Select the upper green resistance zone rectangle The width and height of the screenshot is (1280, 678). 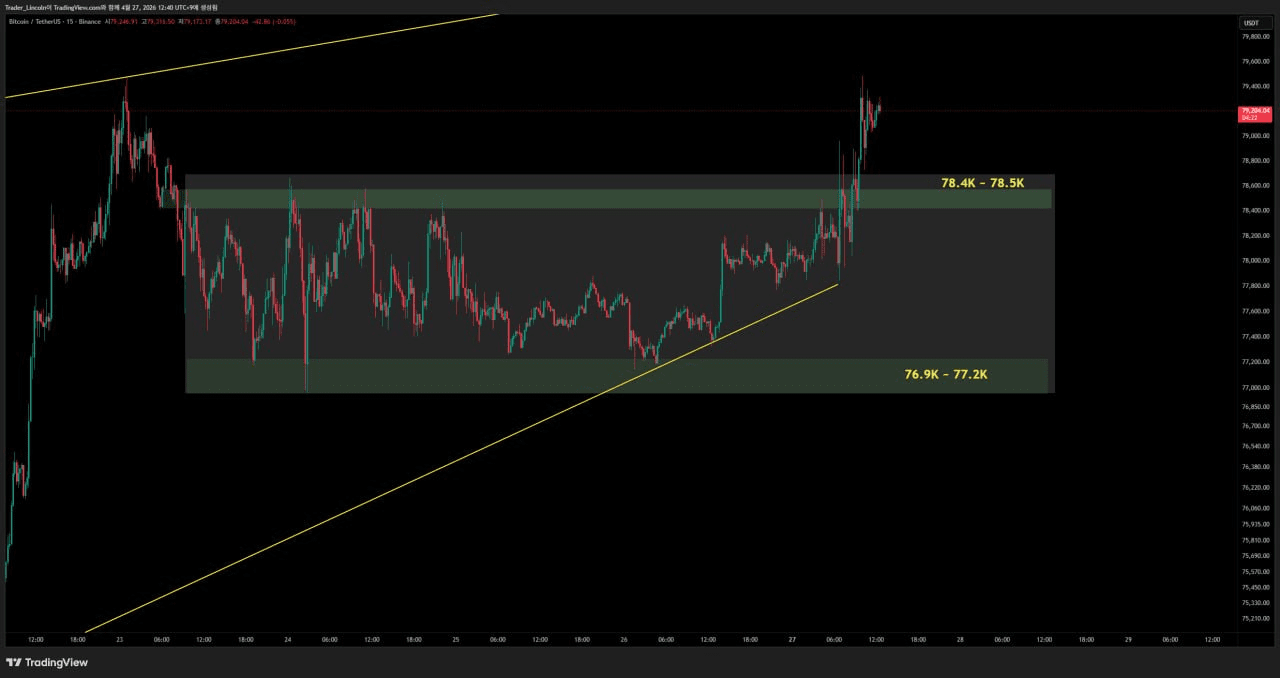click(618, 199)
